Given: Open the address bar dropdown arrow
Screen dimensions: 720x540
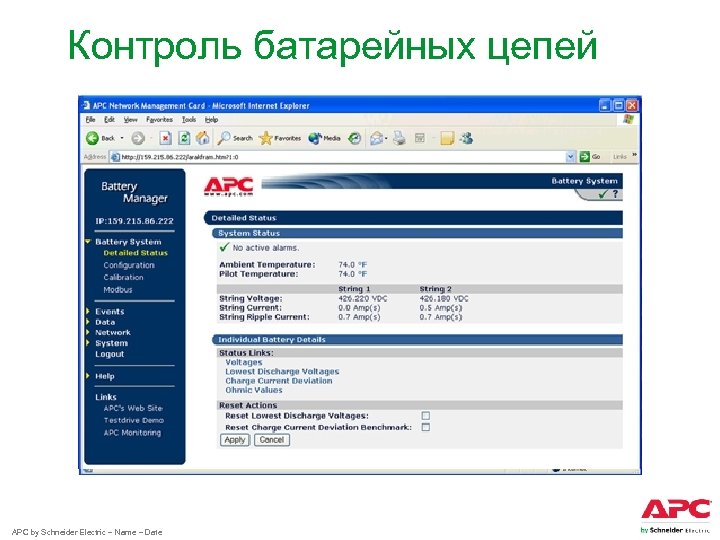Looking at the screenshot, I should point(570,157).
